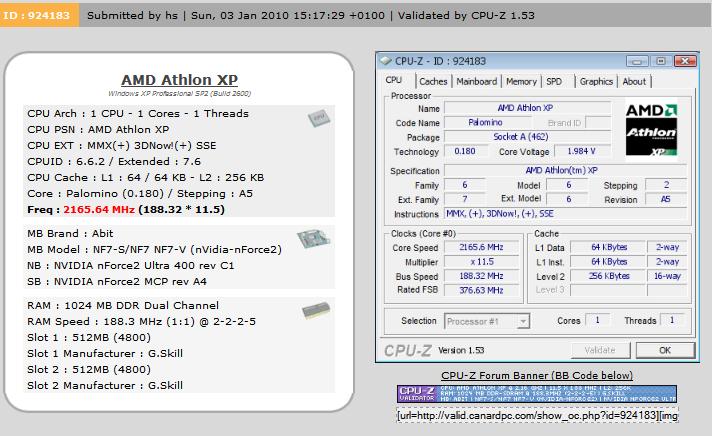Click 'SB : NVIDIA nForce2 MCP rev A4' line
Screen dimensions: 712x436
(x=117, y=281)
